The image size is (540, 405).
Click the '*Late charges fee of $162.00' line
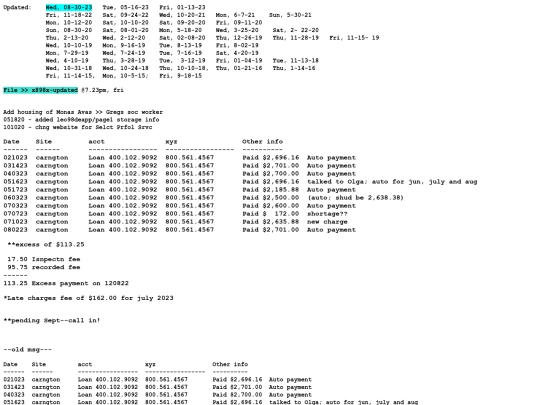[89, 298]
